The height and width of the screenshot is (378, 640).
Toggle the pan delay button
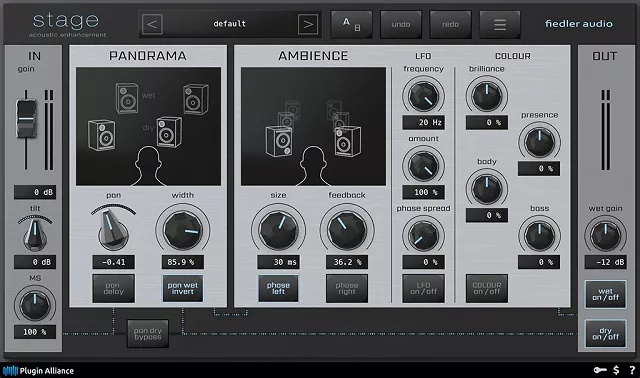click(113, 288)
